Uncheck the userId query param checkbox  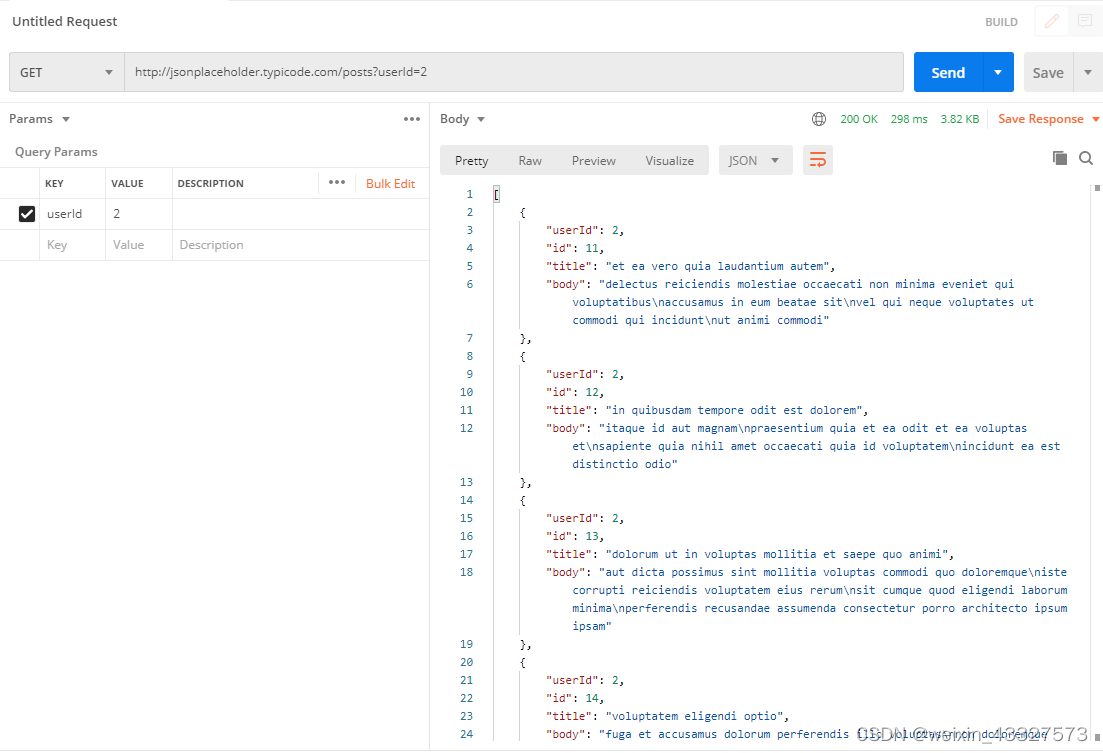point(27,214)
